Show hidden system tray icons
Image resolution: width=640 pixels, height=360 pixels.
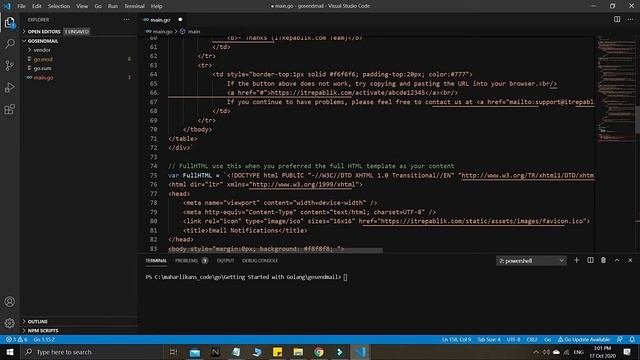tap(536, 352)
